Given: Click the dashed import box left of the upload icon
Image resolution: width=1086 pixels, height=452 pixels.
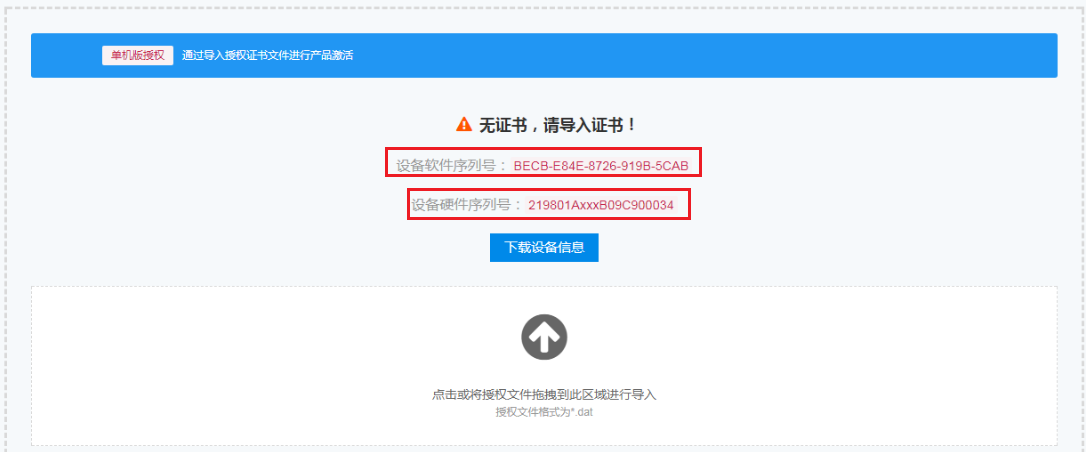Looking at the screenshot, I should pyautogui.click(x=277, y=337).
